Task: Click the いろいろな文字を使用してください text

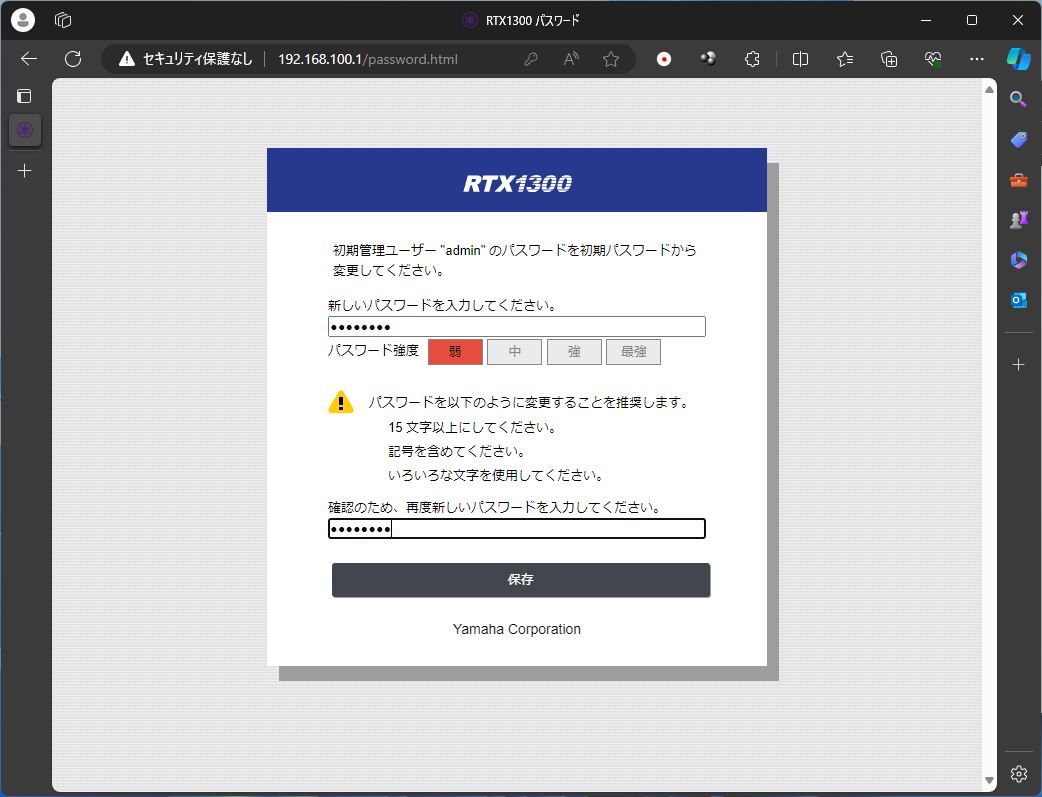Action: click(496, 475)
